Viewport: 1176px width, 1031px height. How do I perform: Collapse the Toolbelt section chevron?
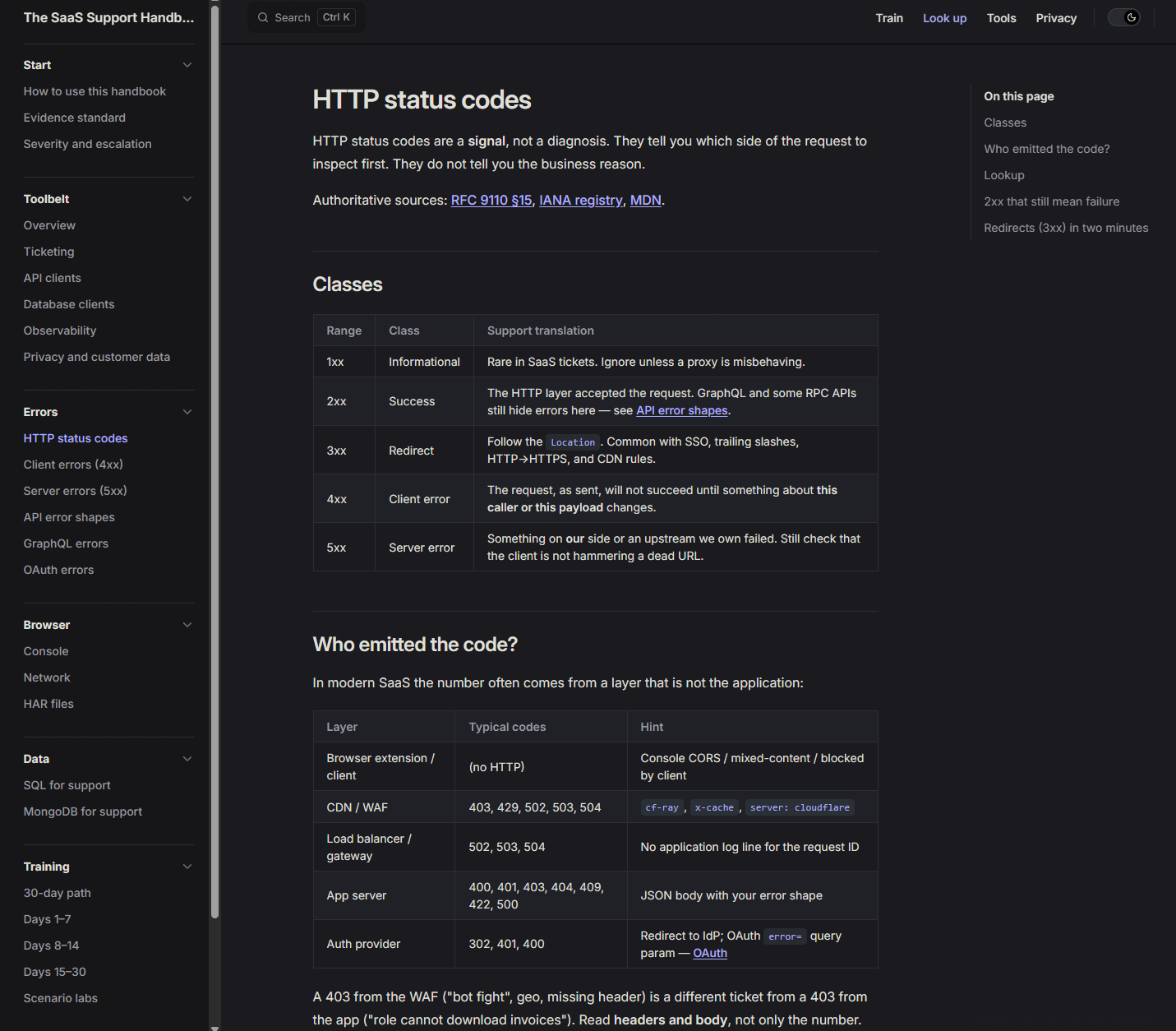click(x=187, y=199)
